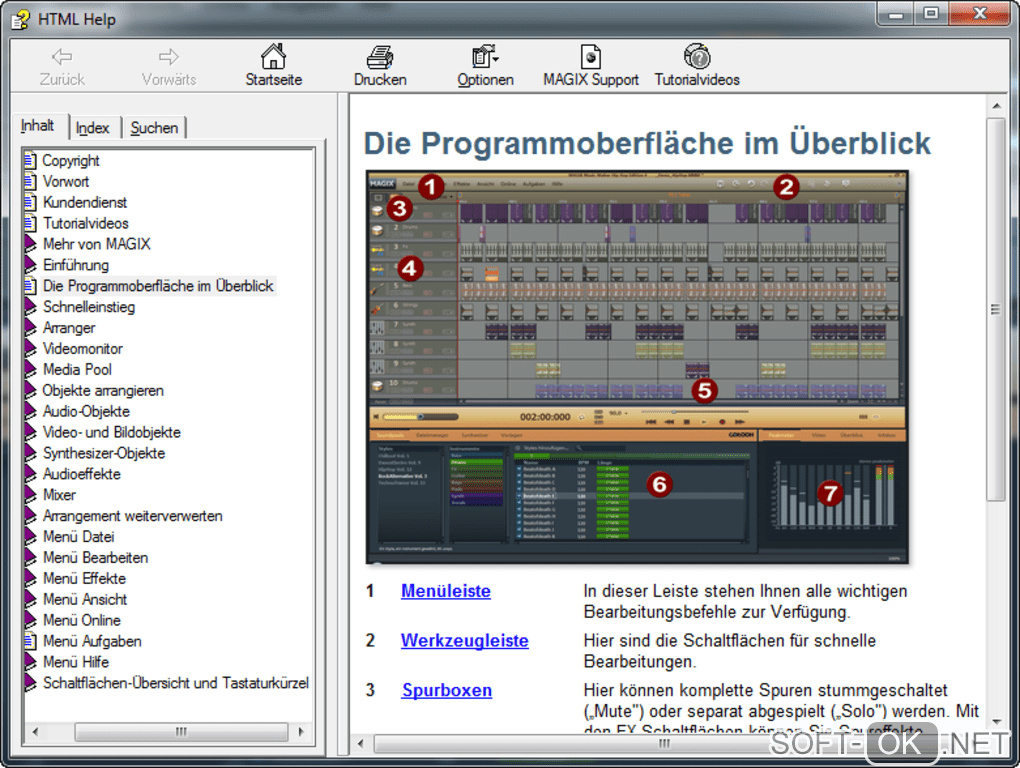Expand the Videomonitor book
Image resolution: width=1020 pixels, height=768 pixels.
coord(30,349)
